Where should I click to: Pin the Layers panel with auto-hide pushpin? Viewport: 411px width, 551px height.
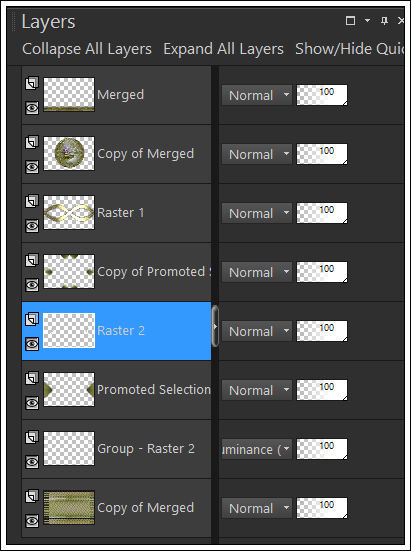[x=384, y=21]
